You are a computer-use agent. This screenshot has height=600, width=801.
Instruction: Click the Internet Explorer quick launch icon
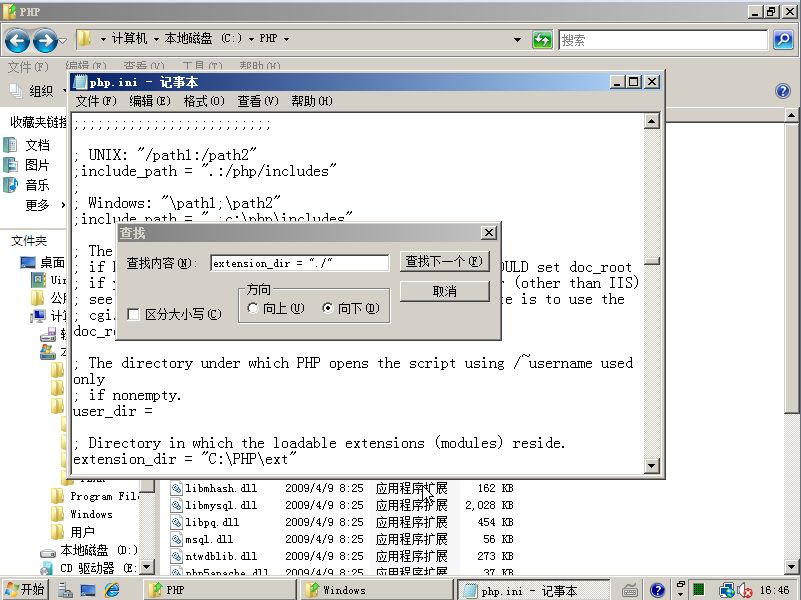pyautogui.click(x=112, y=590)
